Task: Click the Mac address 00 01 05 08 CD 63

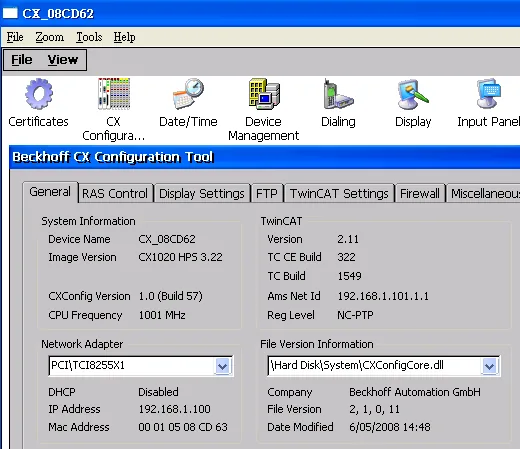Action: 183,427
